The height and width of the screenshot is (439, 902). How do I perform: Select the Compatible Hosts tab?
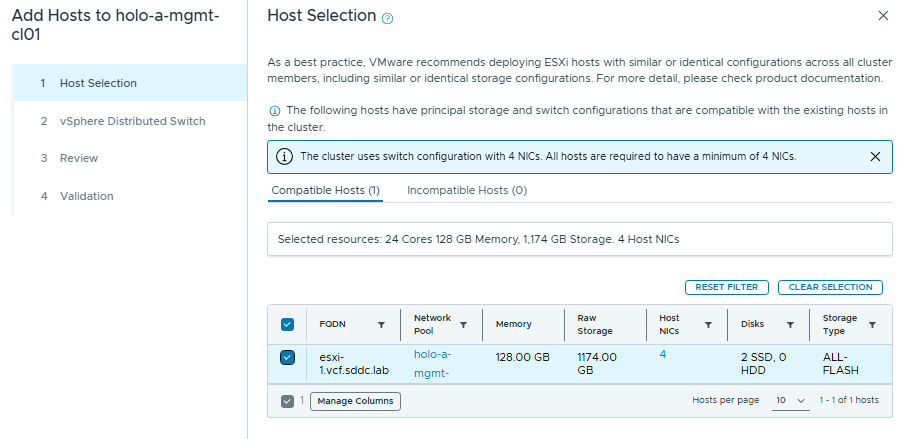[325, 190]
